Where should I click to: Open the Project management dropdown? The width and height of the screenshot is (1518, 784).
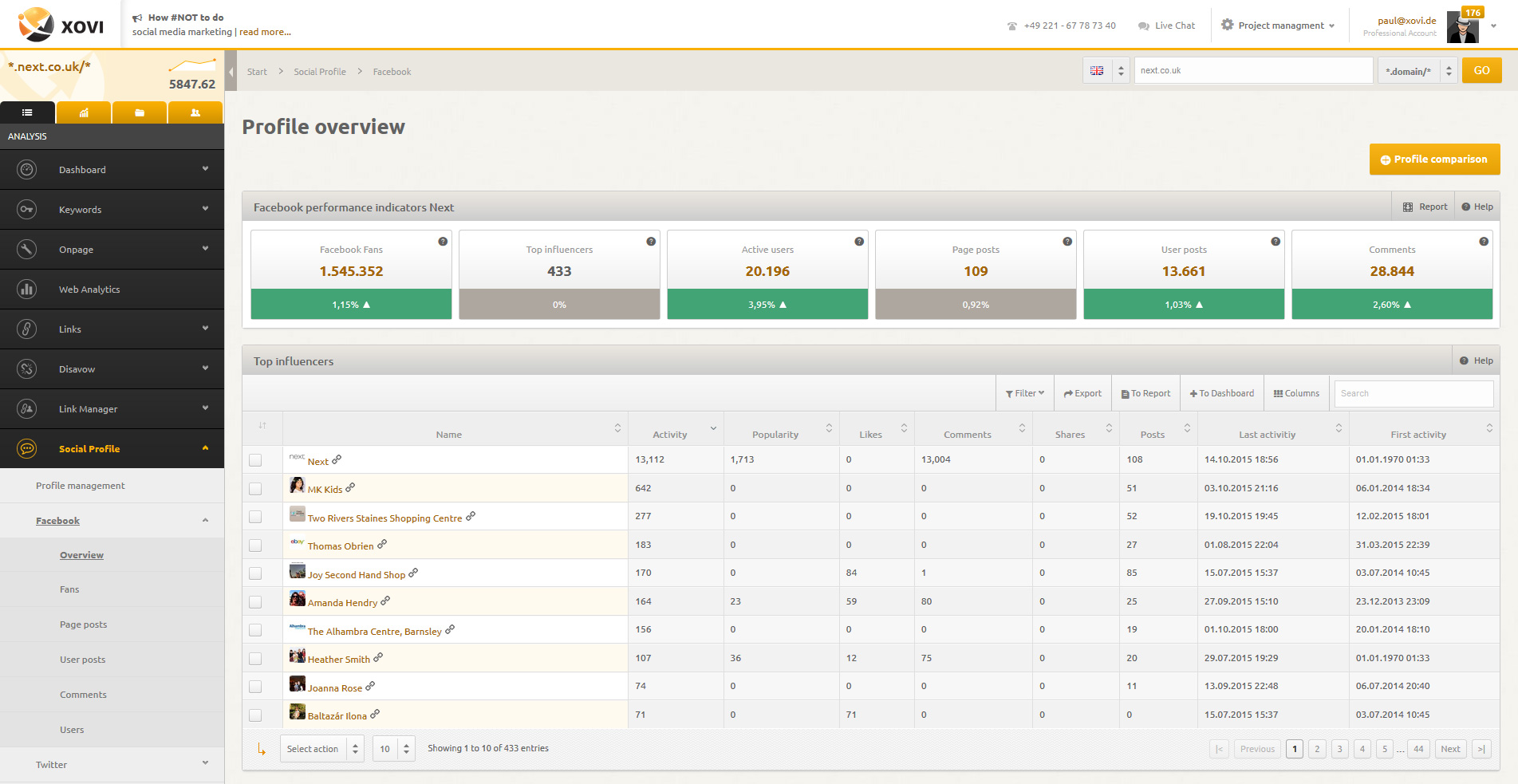(1278, 26)
